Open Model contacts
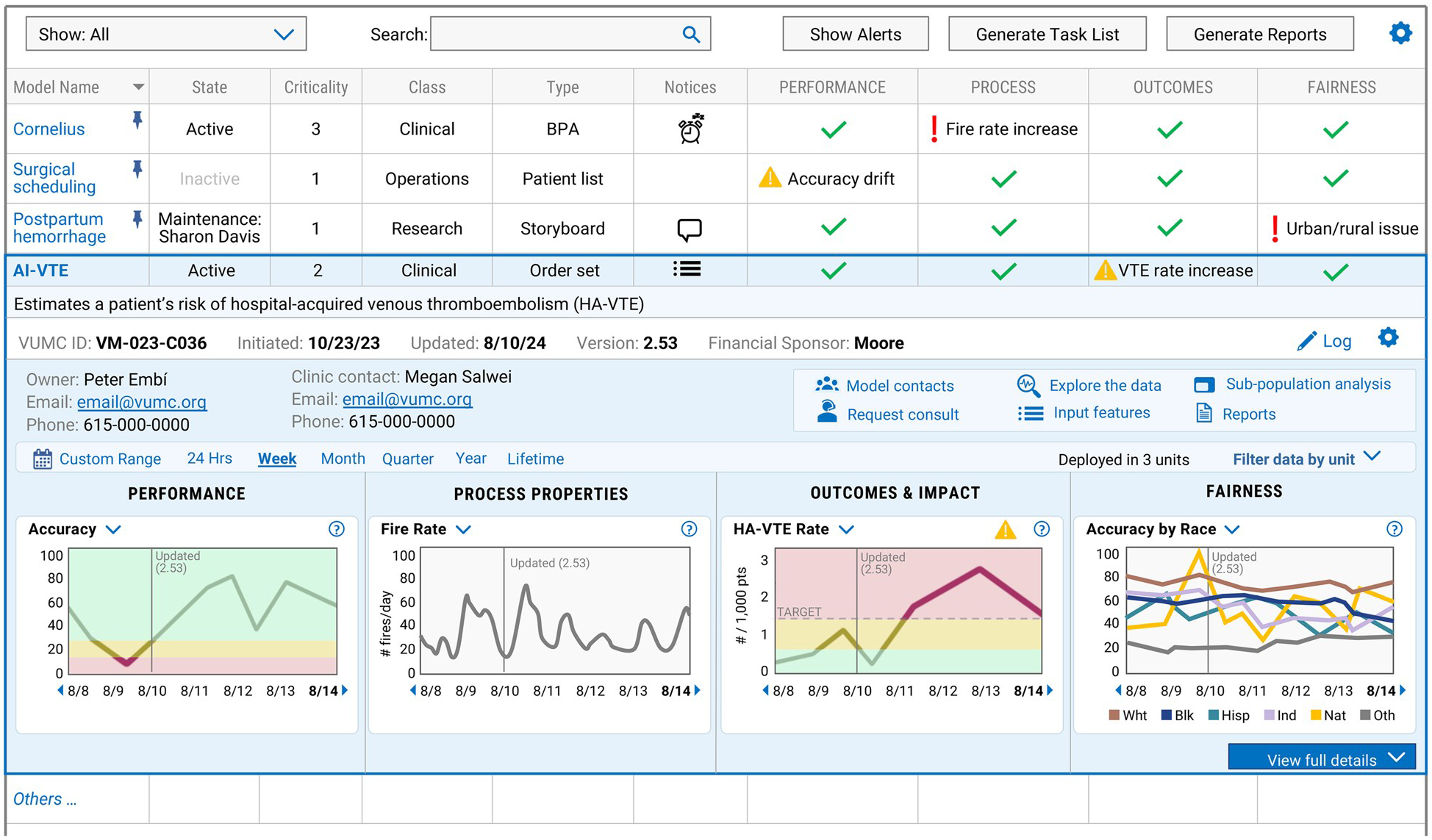 click(884, 385)
